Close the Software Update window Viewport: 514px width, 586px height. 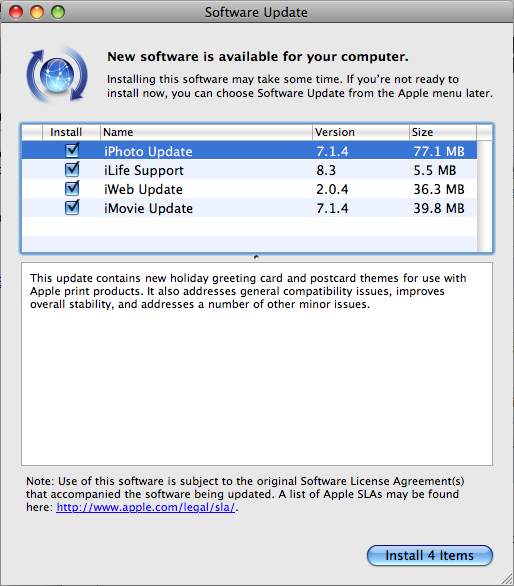[x=16, y=12]
